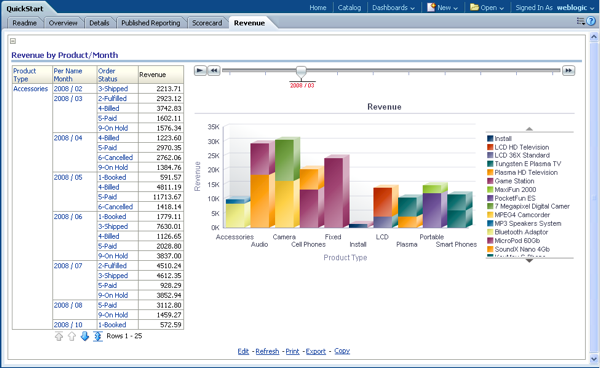Click the Print link
Screen dimensions: 600x368
pyautogui.click(x=292, y=351)
